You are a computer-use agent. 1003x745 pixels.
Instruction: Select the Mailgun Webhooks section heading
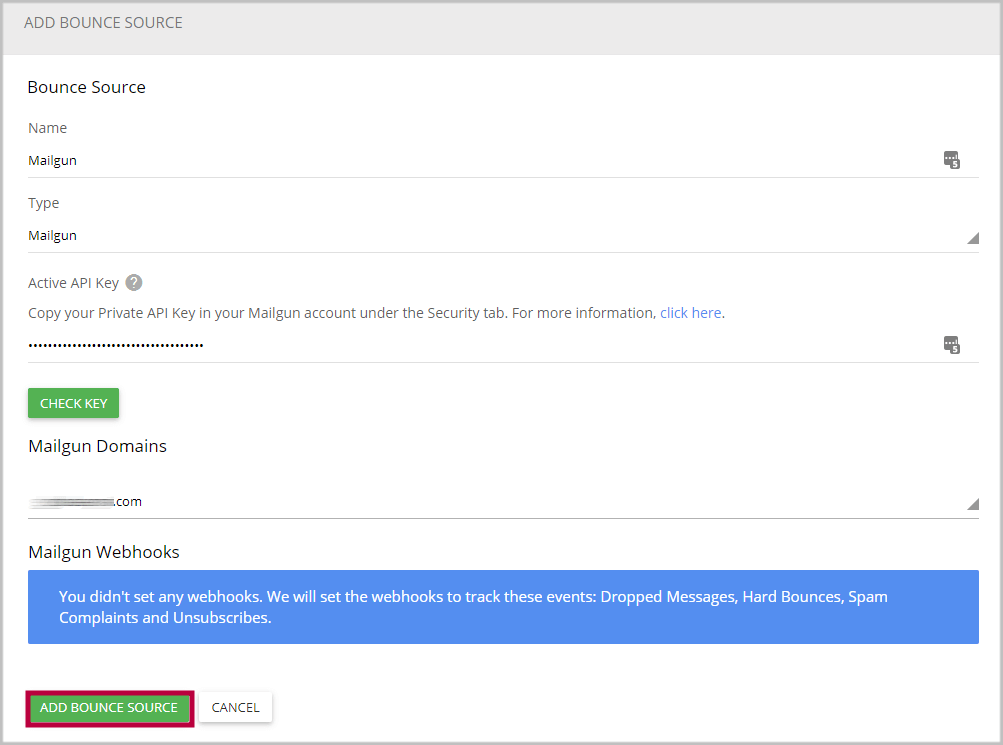click(x=103, y=551)
